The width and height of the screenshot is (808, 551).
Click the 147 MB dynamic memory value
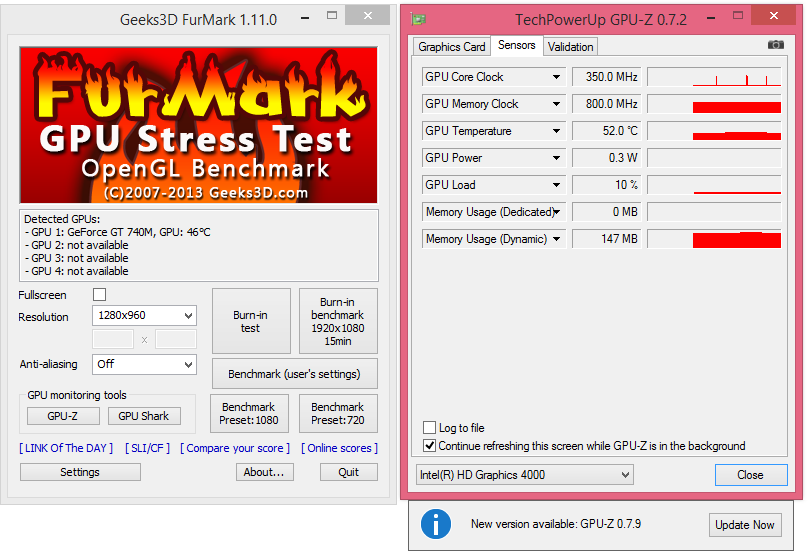point(607,239)
